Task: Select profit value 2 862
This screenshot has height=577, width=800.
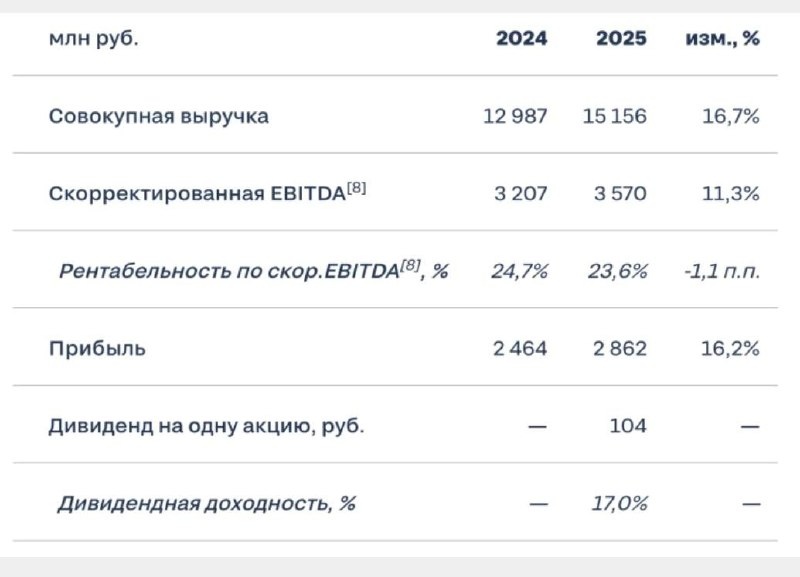Action: (620, 349)
